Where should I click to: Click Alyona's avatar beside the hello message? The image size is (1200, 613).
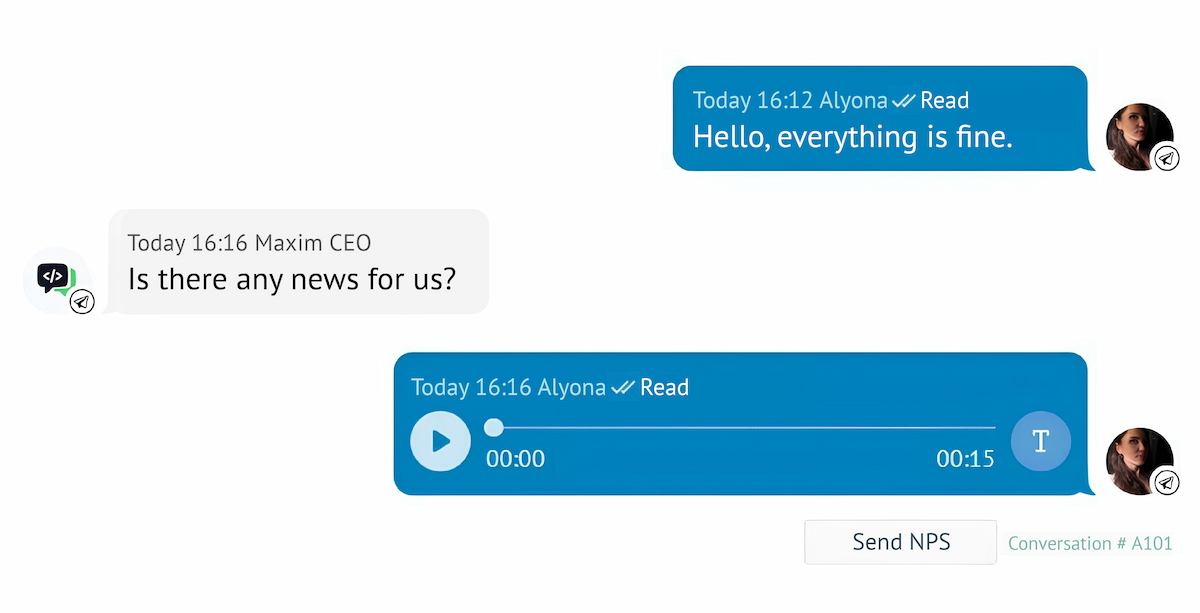click(x=1137, y=134)
